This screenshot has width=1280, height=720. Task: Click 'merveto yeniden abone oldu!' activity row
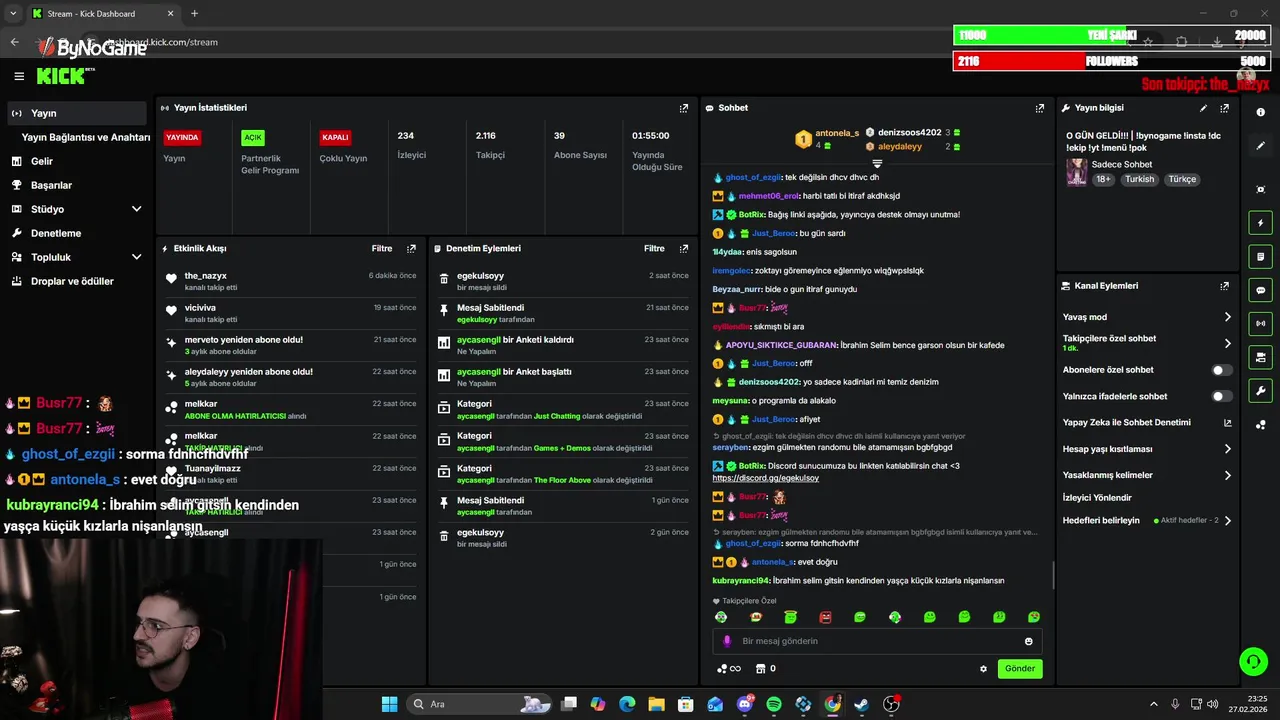pyautogui.click(x=290, y=345)
